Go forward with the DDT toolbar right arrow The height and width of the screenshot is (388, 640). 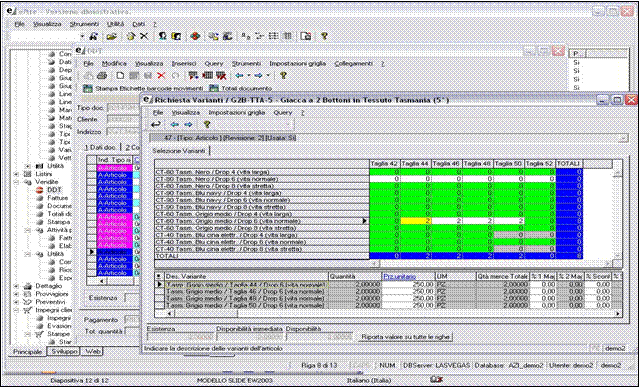(258, 75)
